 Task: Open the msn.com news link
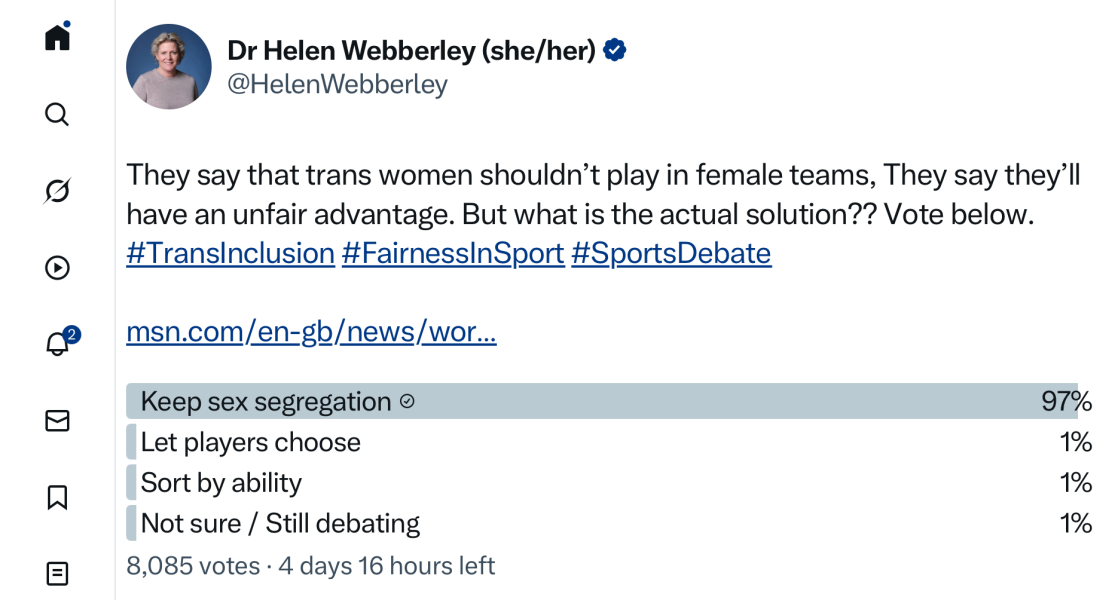pos(310,332)
